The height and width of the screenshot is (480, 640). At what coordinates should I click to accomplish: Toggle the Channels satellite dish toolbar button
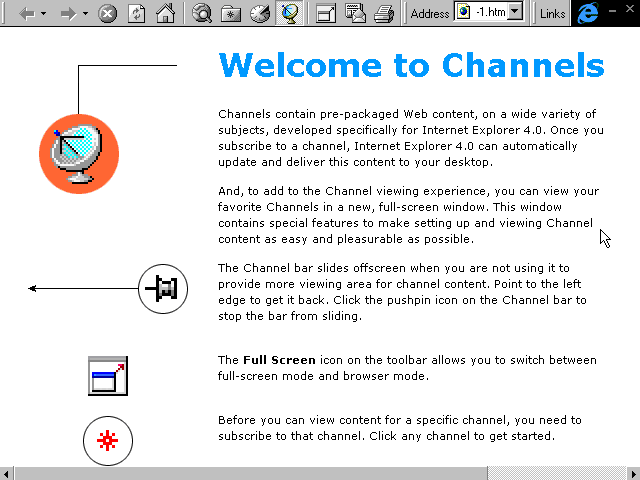click(x=289, y=13)
